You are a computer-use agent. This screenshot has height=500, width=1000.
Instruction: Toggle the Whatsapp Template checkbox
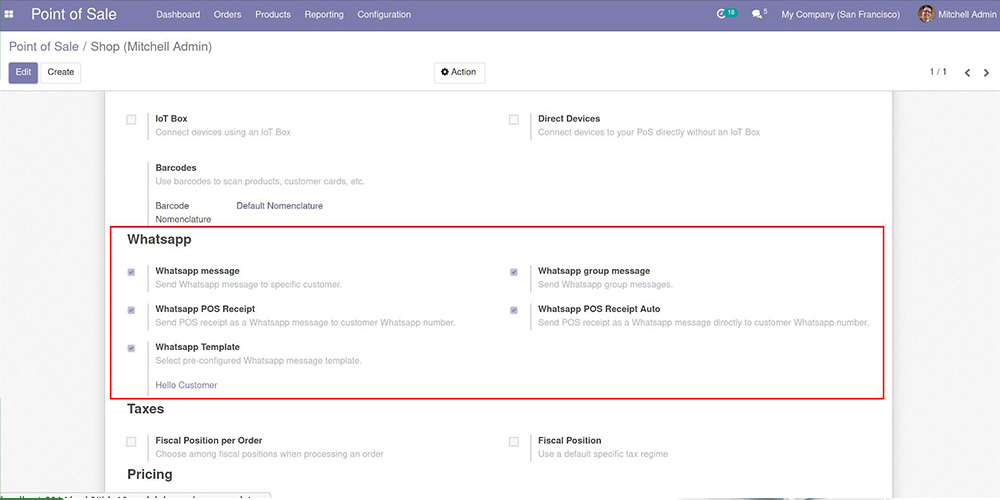click(x=131, y=348)
